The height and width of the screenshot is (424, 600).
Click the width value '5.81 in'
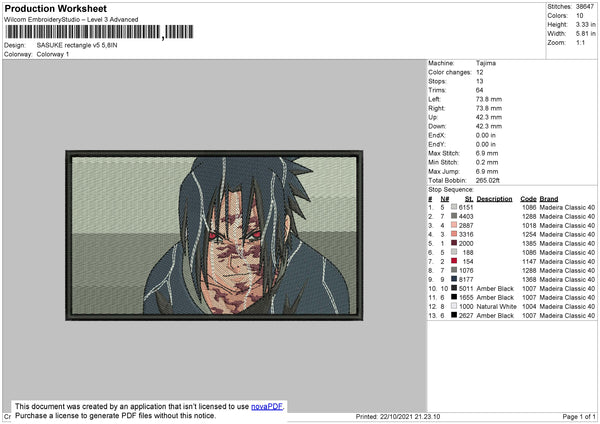(585, 34)
